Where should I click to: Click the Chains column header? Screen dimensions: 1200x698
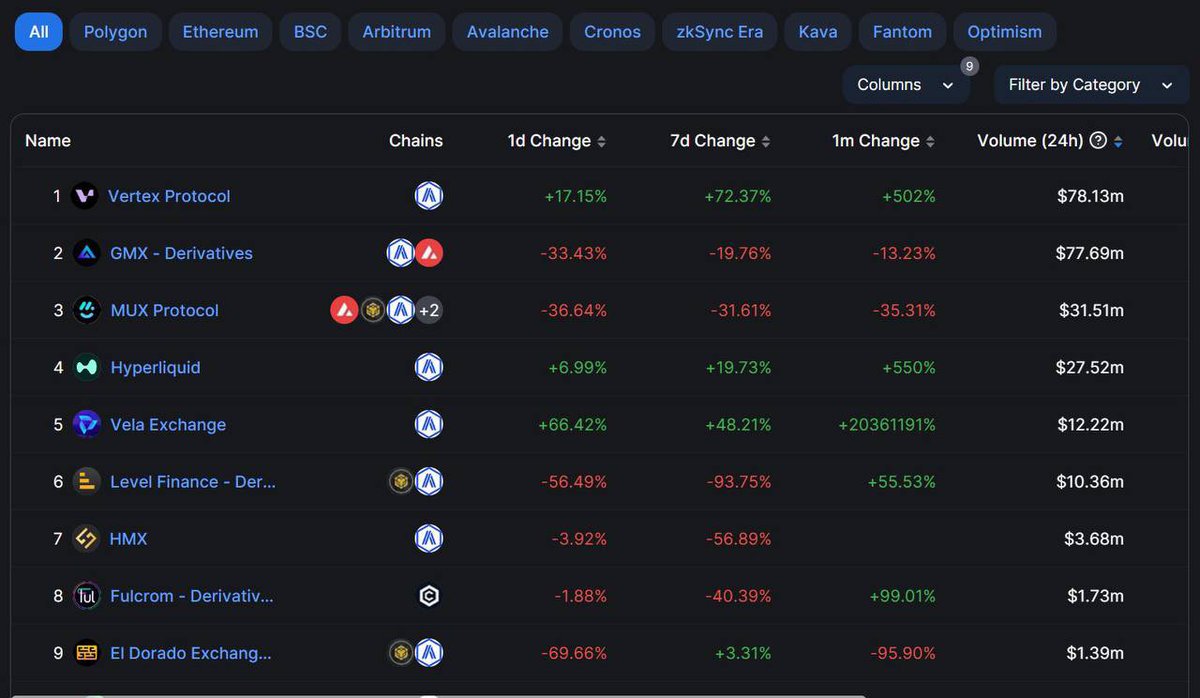(416, 141)
